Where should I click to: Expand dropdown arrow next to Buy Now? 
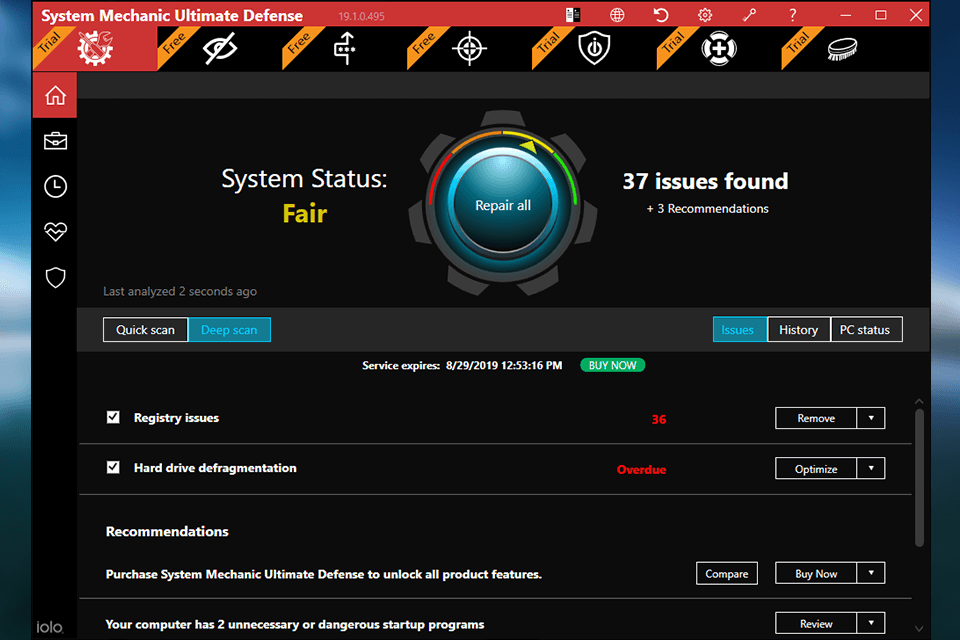(x=871, y=573)
